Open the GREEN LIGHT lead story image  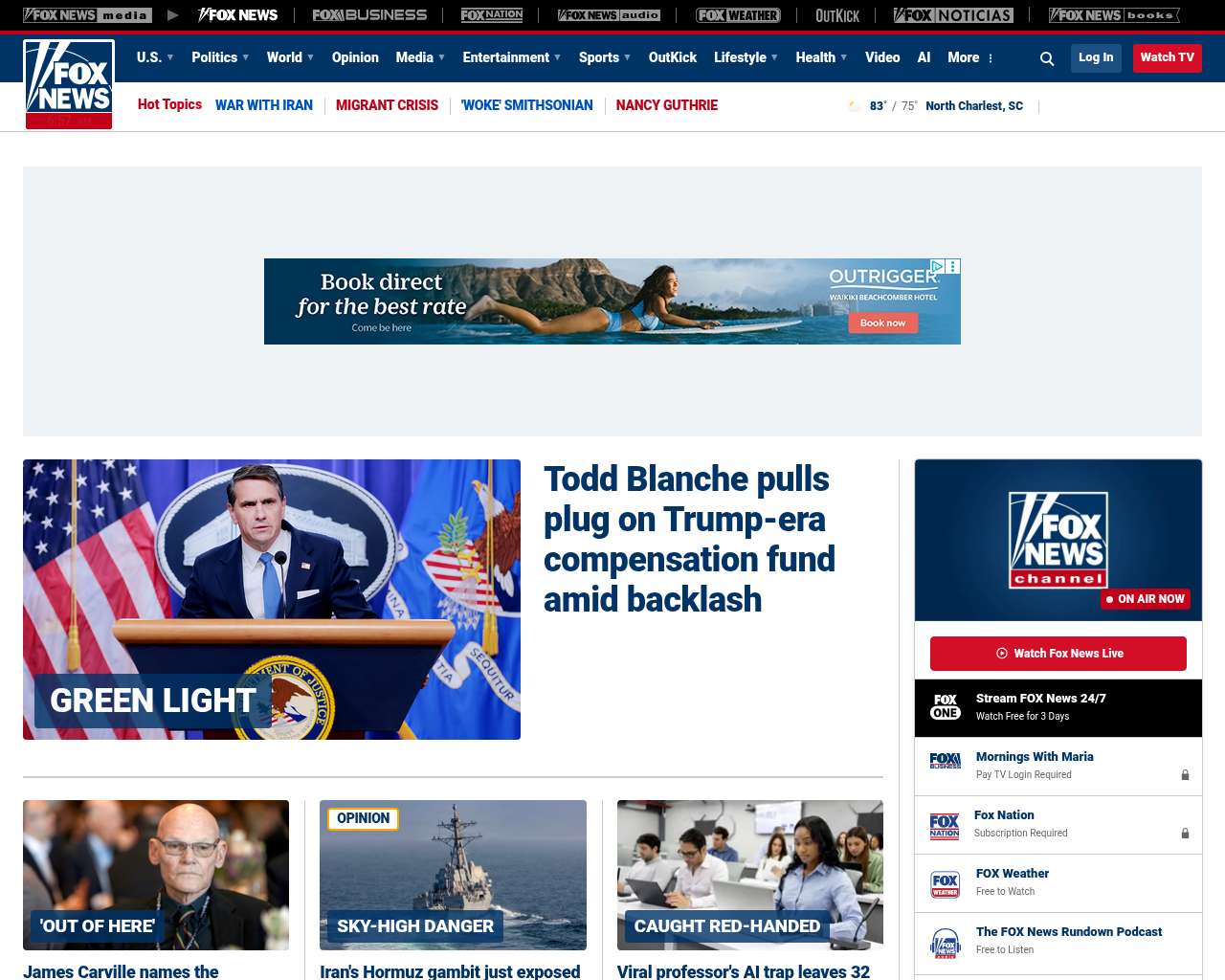272,599
